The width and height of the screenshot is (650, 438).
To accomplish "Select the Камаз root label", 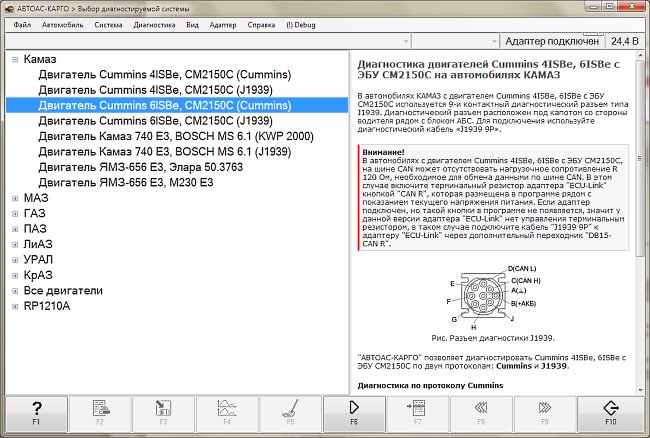I will pyautogui.click(x=40, y=59).
